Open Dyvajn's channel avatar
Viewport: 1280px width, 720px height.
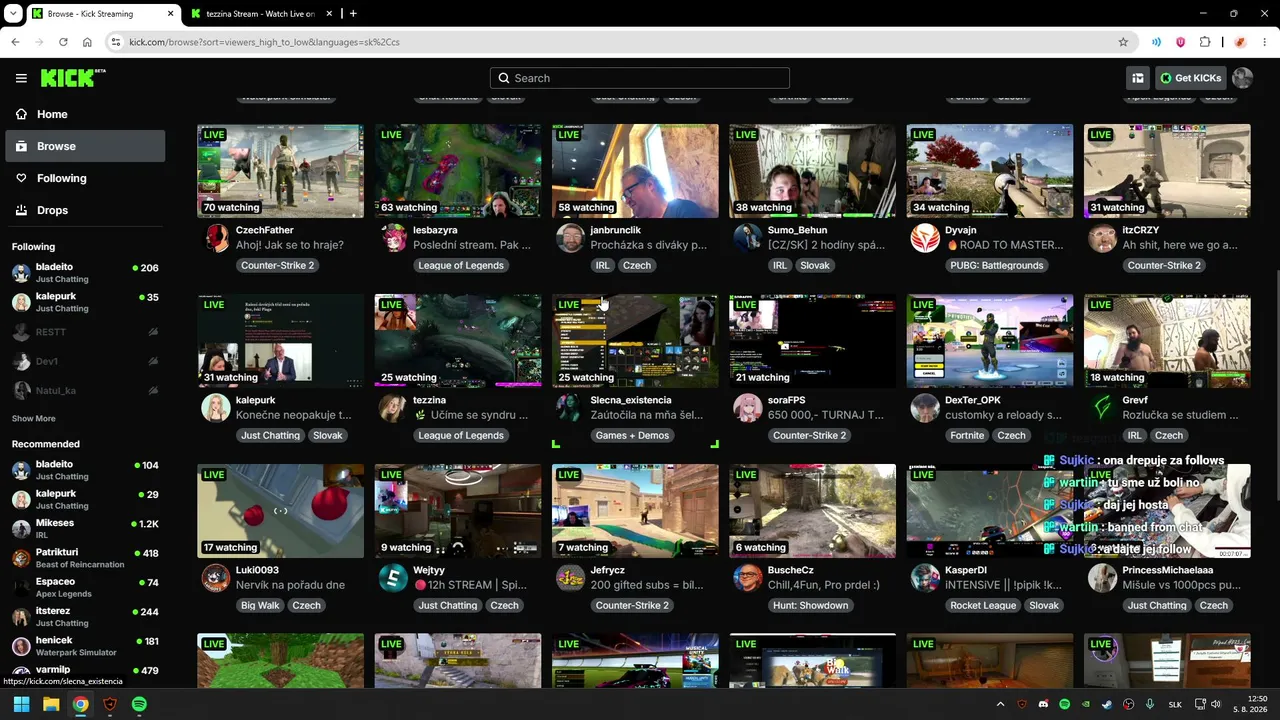click(925, 238)
